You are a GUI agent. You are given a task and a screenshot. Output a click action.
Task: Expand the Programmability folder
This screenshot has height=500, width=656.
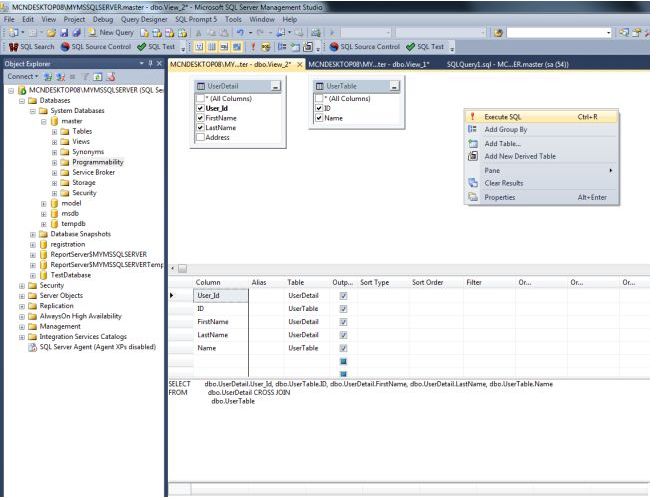54,163
